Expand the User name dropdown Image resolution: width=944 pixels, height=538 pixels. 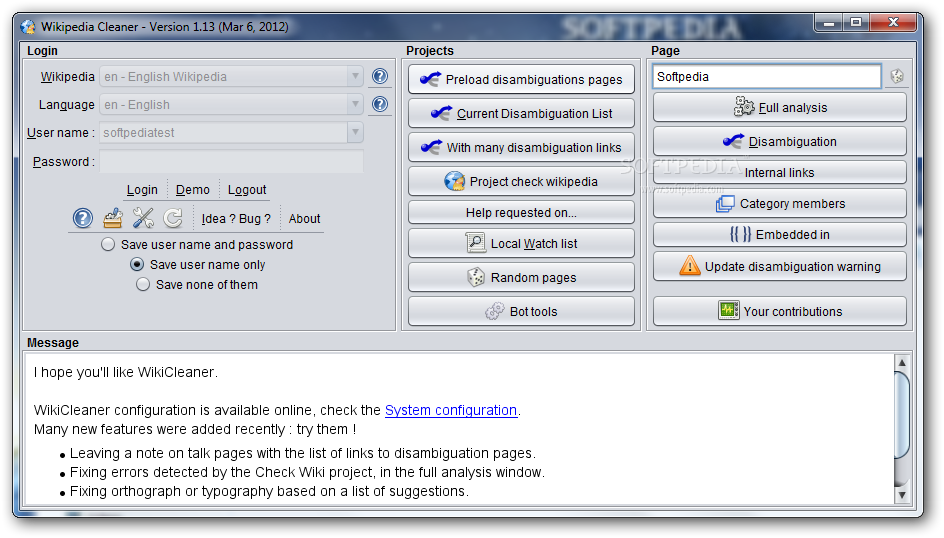[355, 132]
